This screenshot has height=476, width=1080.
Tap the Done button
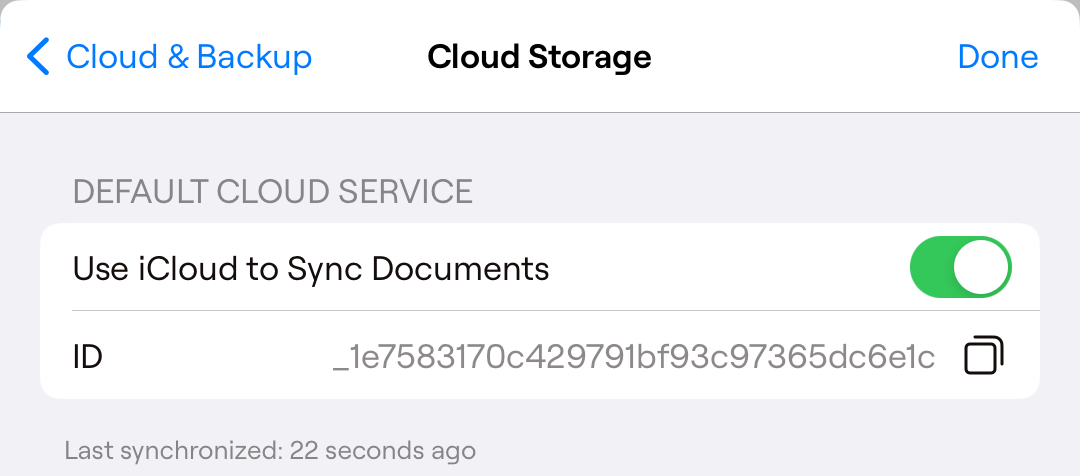point(998,56)
